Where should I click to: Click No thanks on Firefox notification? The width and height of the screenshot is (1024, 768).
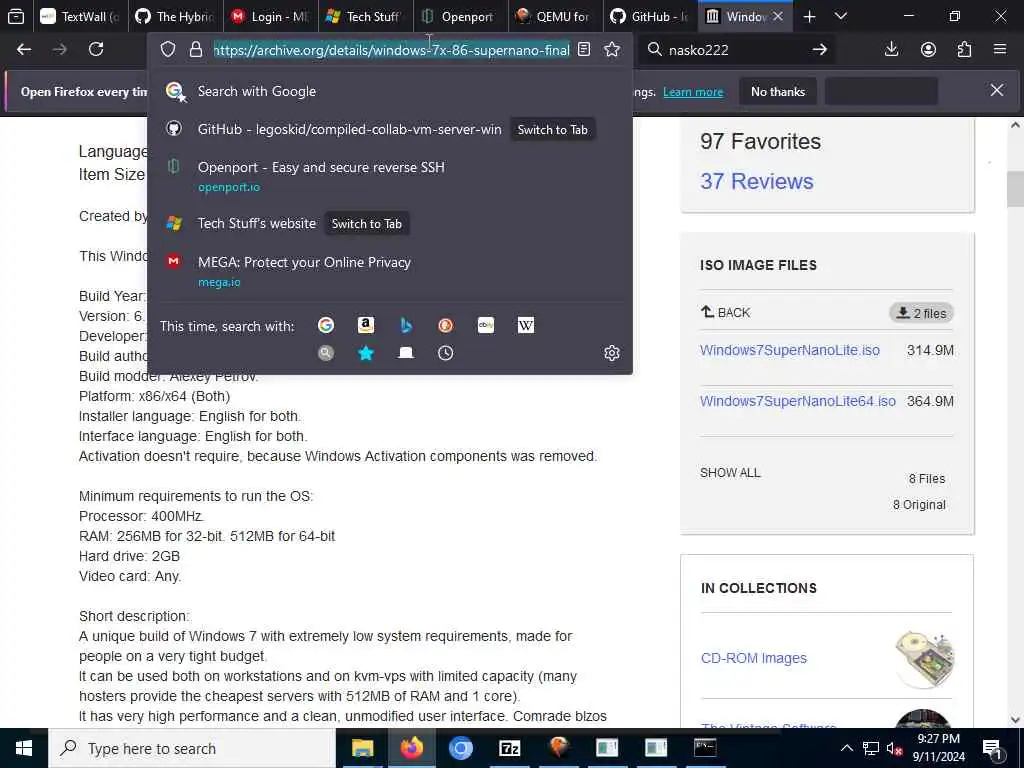(x=778, y=91)
